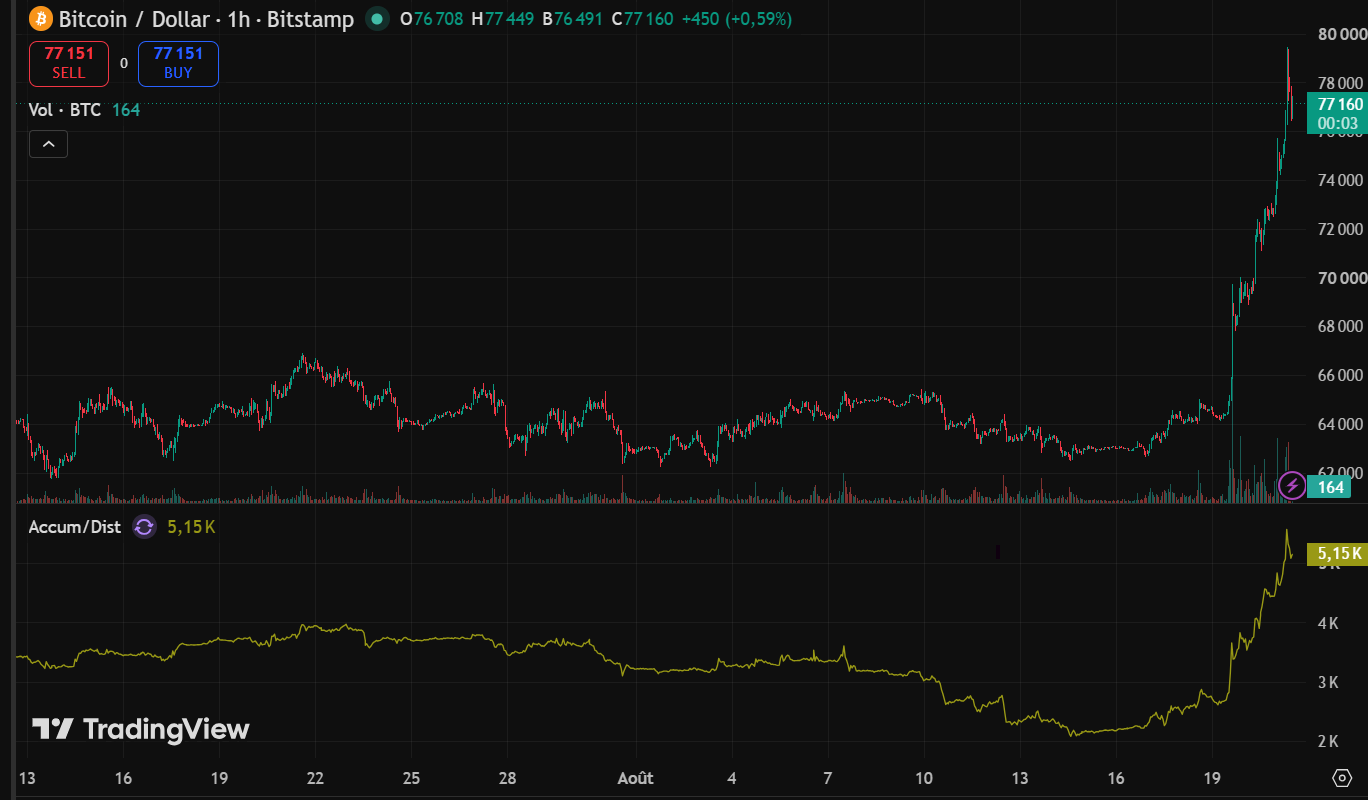Screen dimensions: 1368x800
Task: Click the close value C77 160
Action: coord(642,18)
